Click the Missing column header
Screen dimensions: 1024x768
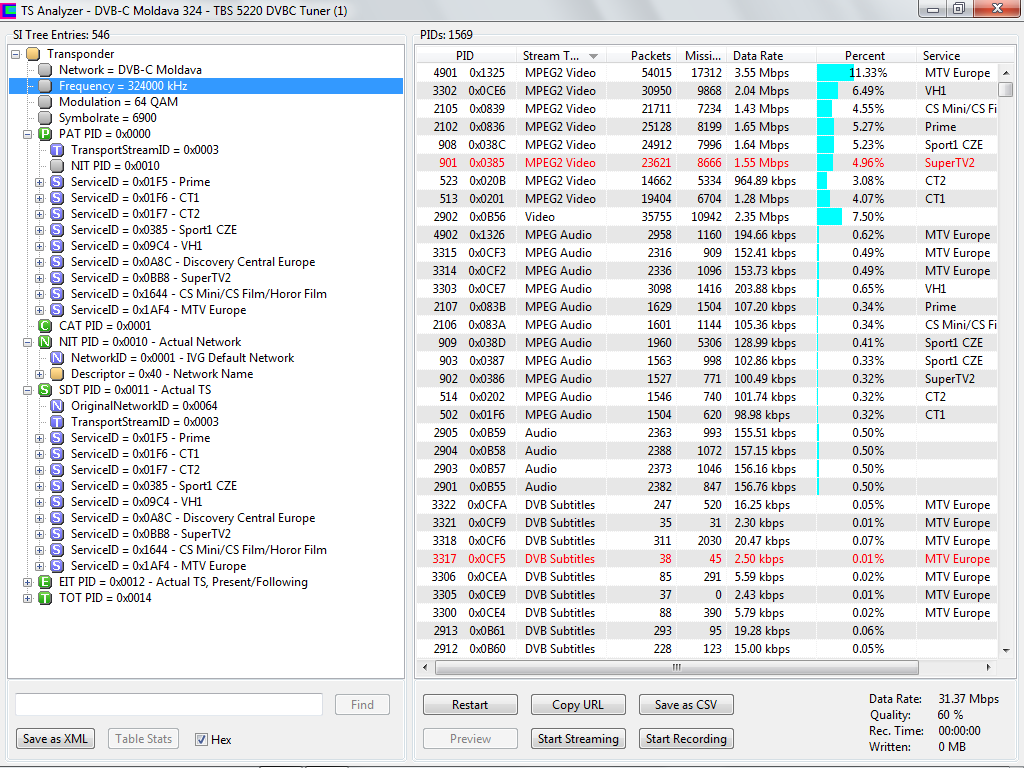coord(701,56)
